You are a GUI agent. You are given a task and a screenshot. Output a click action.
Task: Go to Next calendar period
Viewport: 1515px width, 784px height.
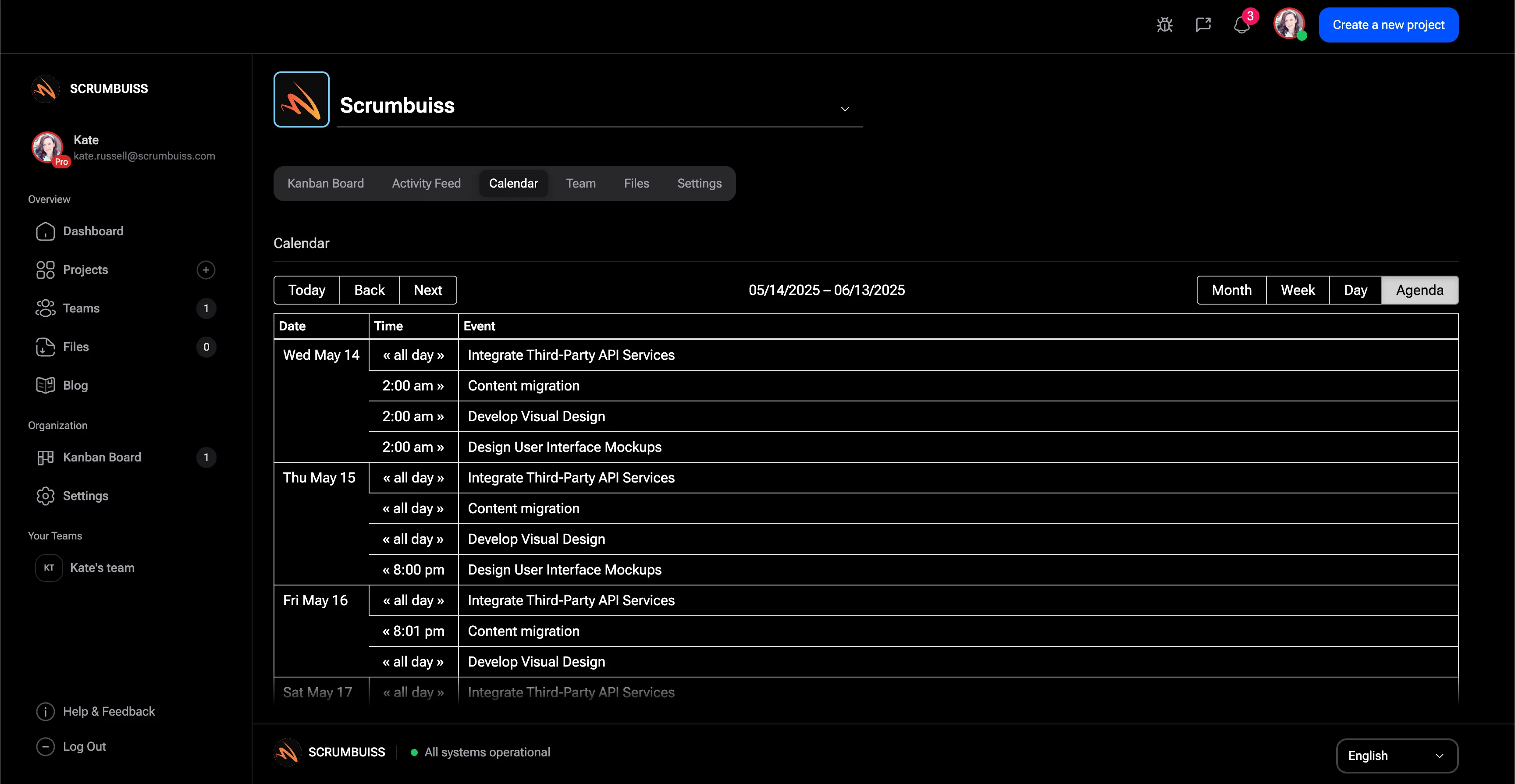tap(427, 290)
